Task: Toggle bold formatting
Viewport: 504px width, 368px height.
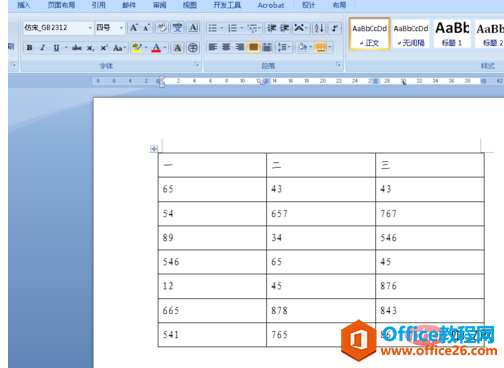Action: (x=30, y=48)
